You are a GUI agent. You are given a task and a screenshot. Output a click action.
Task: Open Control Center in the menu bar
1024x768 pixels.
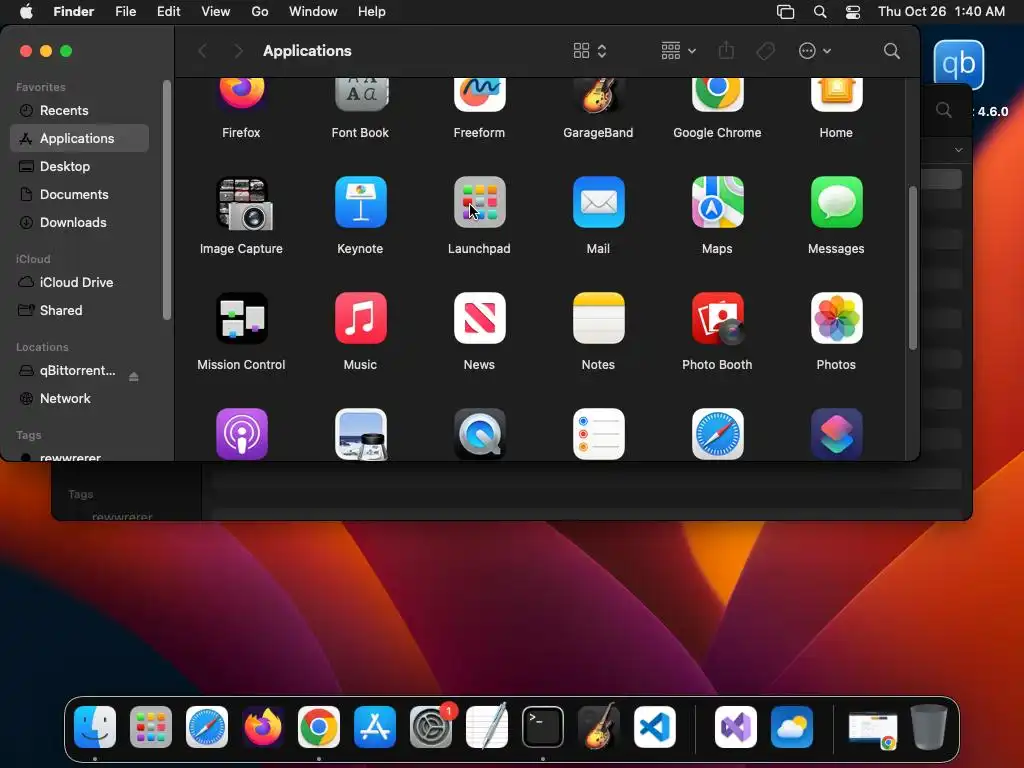click(x=852, y=12)
